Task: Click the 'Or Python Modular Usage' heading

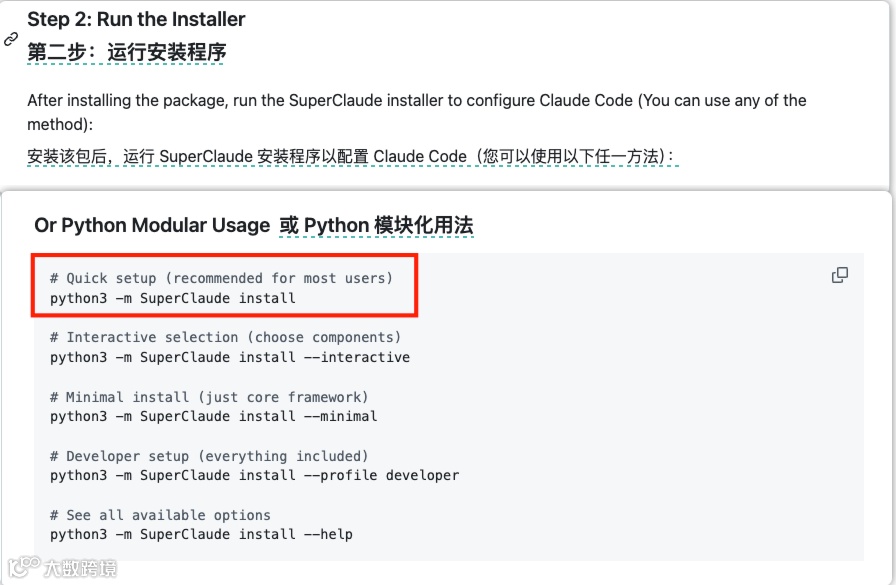Action: point(152,225)
